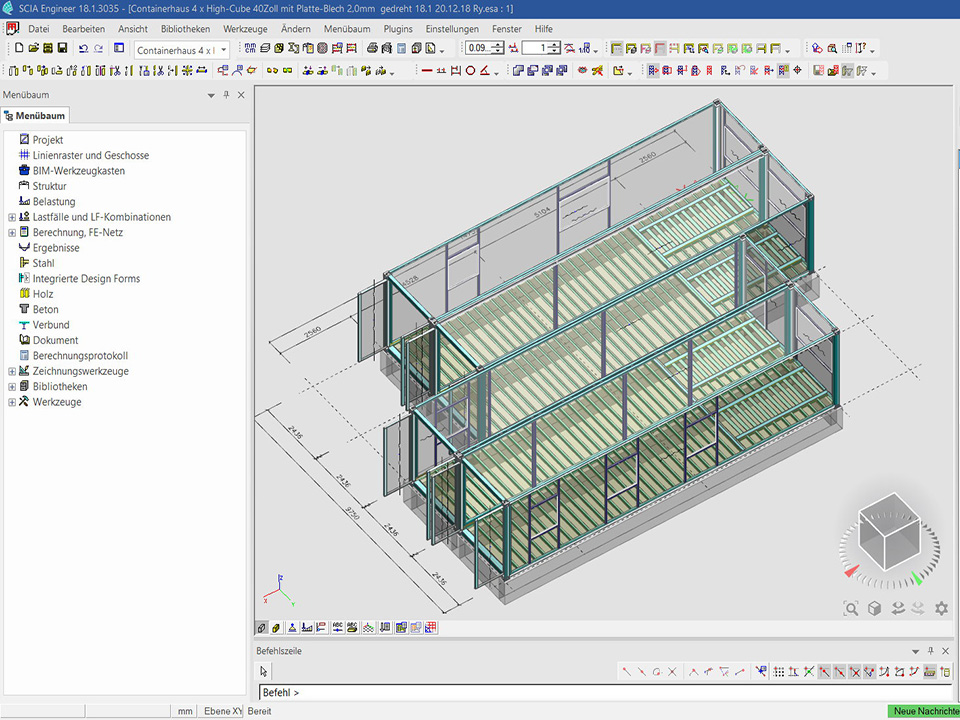Toggle the dot grid snap button
960x720 pixels.
[x=779, y=672]
